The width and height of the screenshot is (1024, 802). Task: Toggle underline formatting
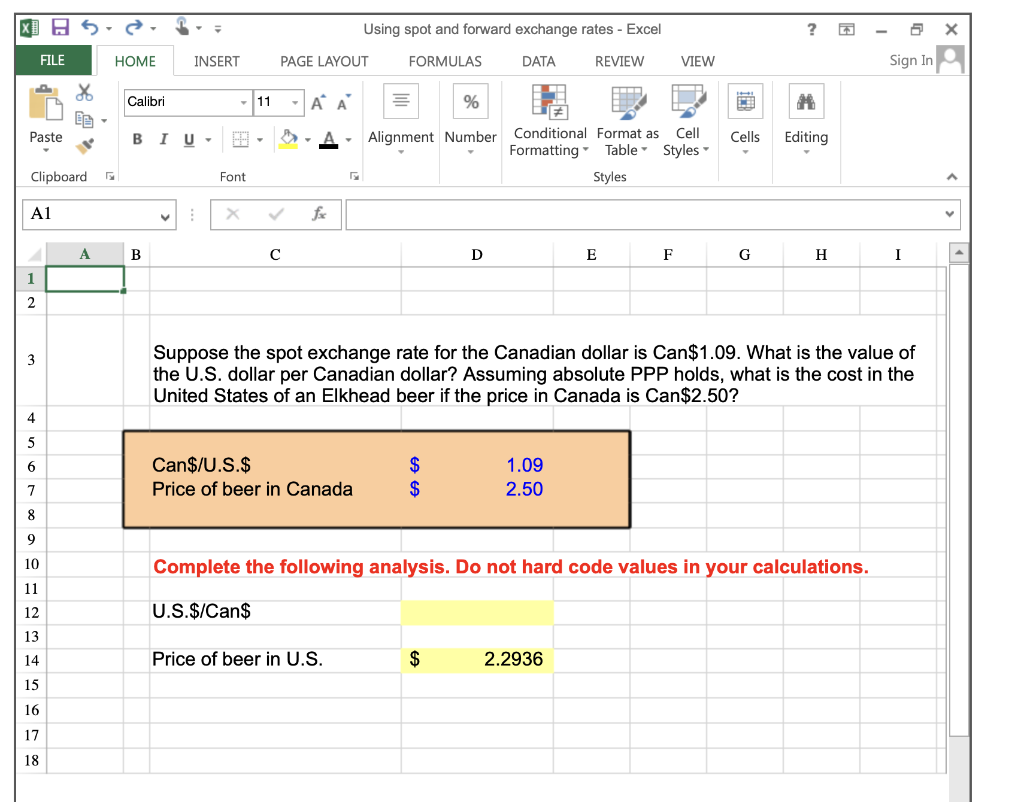[187, 139]
